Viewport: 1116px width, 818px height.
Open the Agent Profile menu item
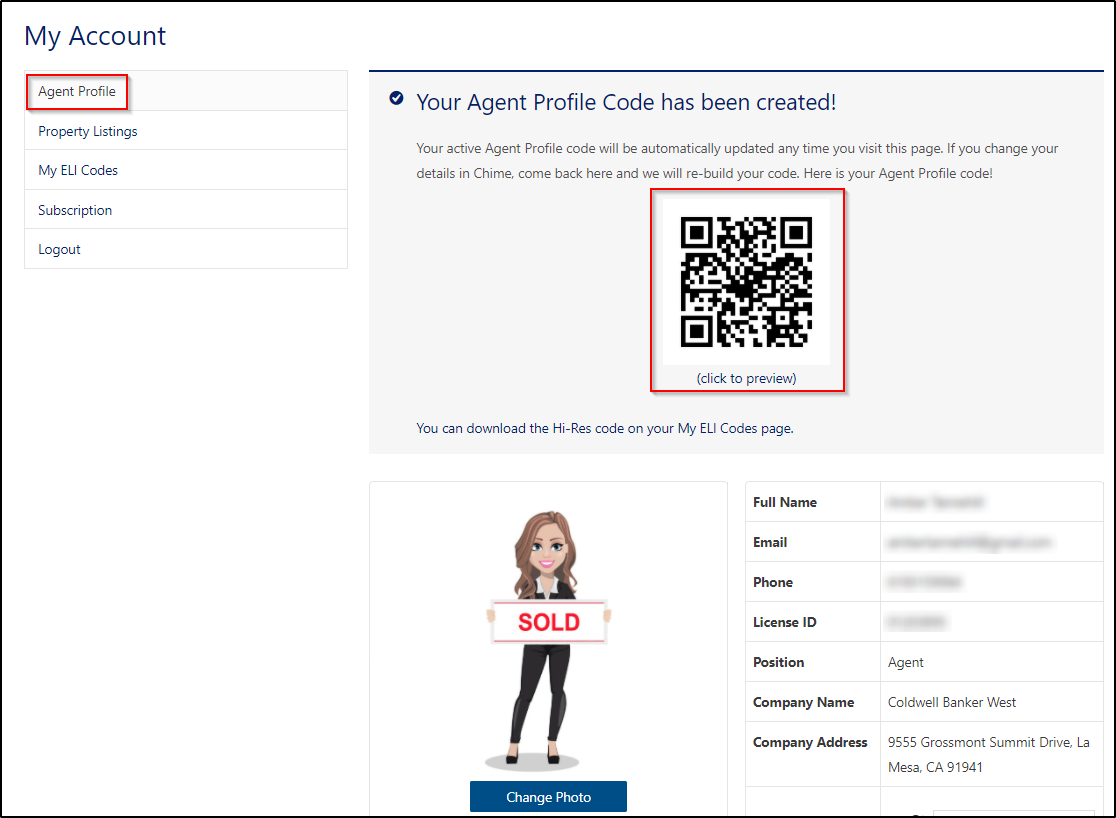77,91
